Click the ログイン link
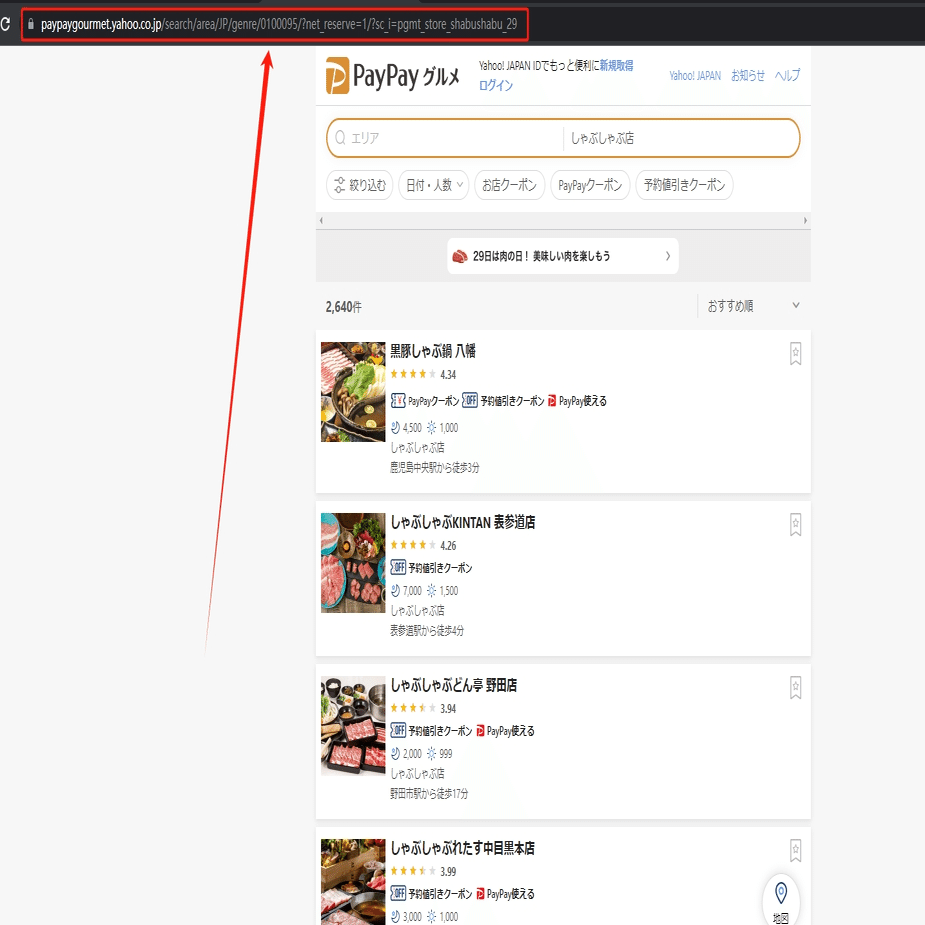 point(496,86)
